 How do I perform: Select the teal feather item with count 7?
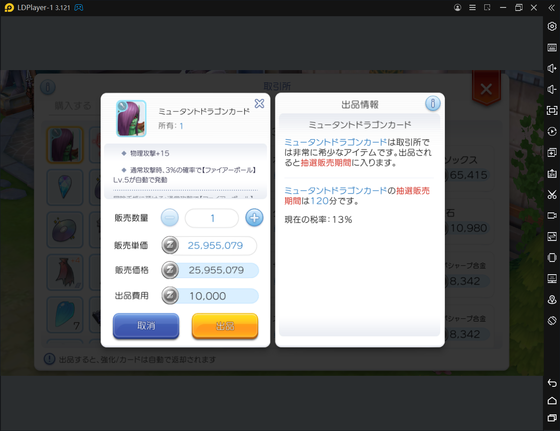coord(65,315)
